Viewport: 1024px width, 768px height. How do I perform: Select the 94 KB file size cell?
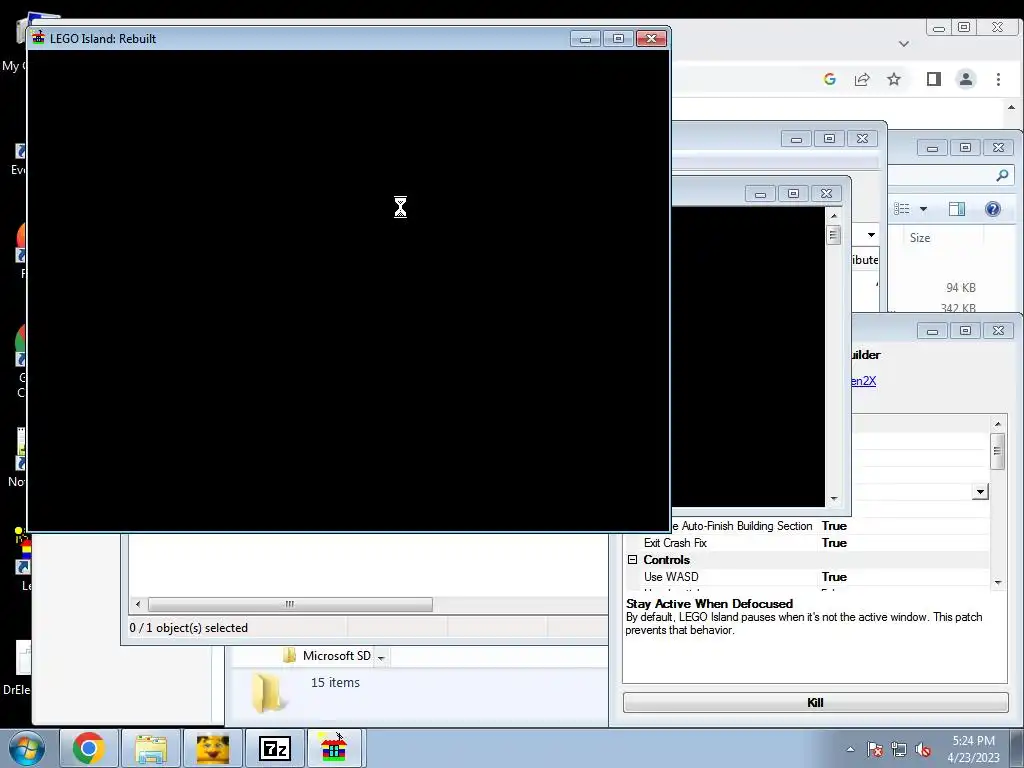pyautogui.click(x=961, y=287)
